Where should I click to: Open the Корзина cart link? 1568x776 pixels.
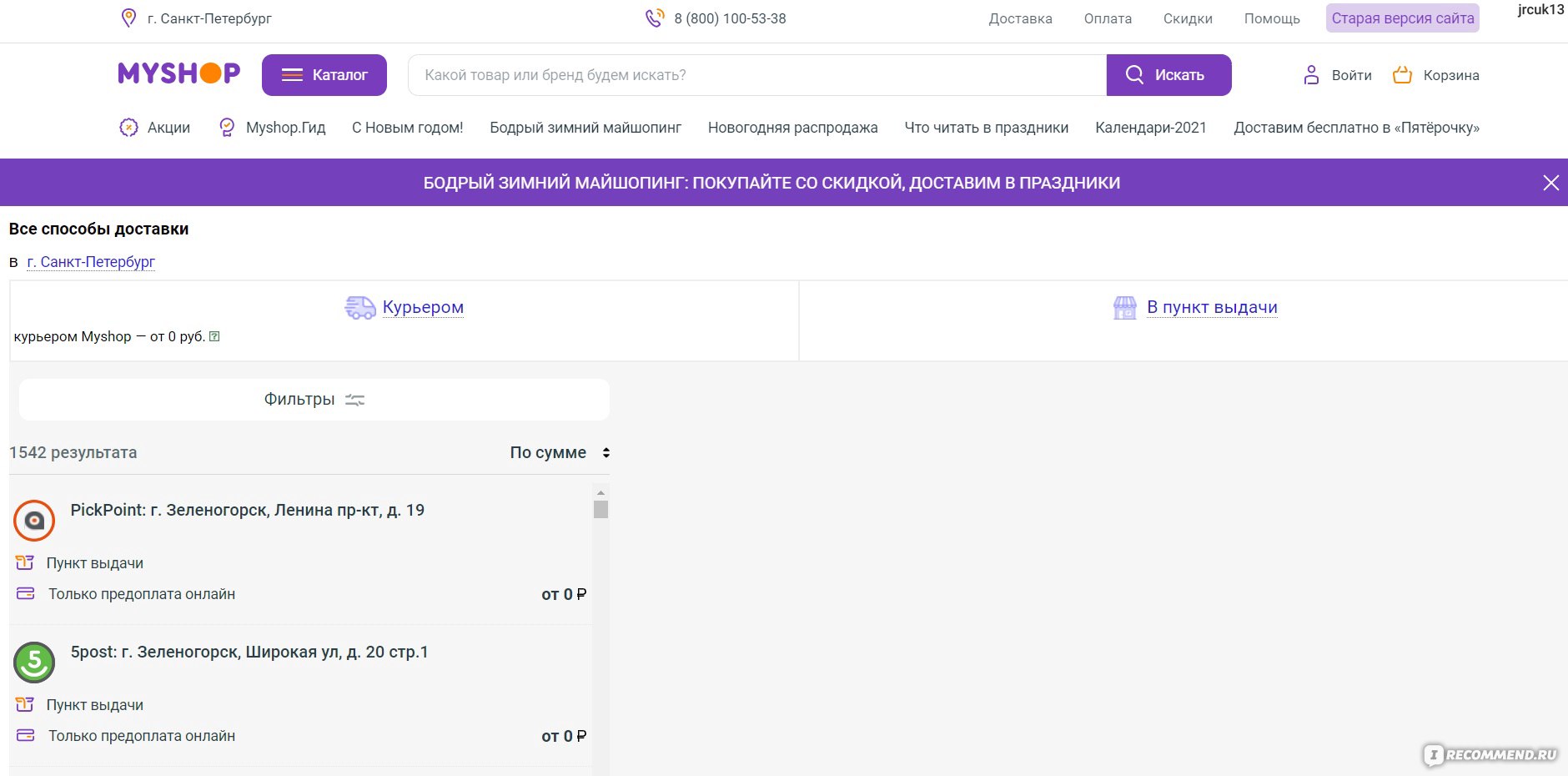pos(1451,75)
